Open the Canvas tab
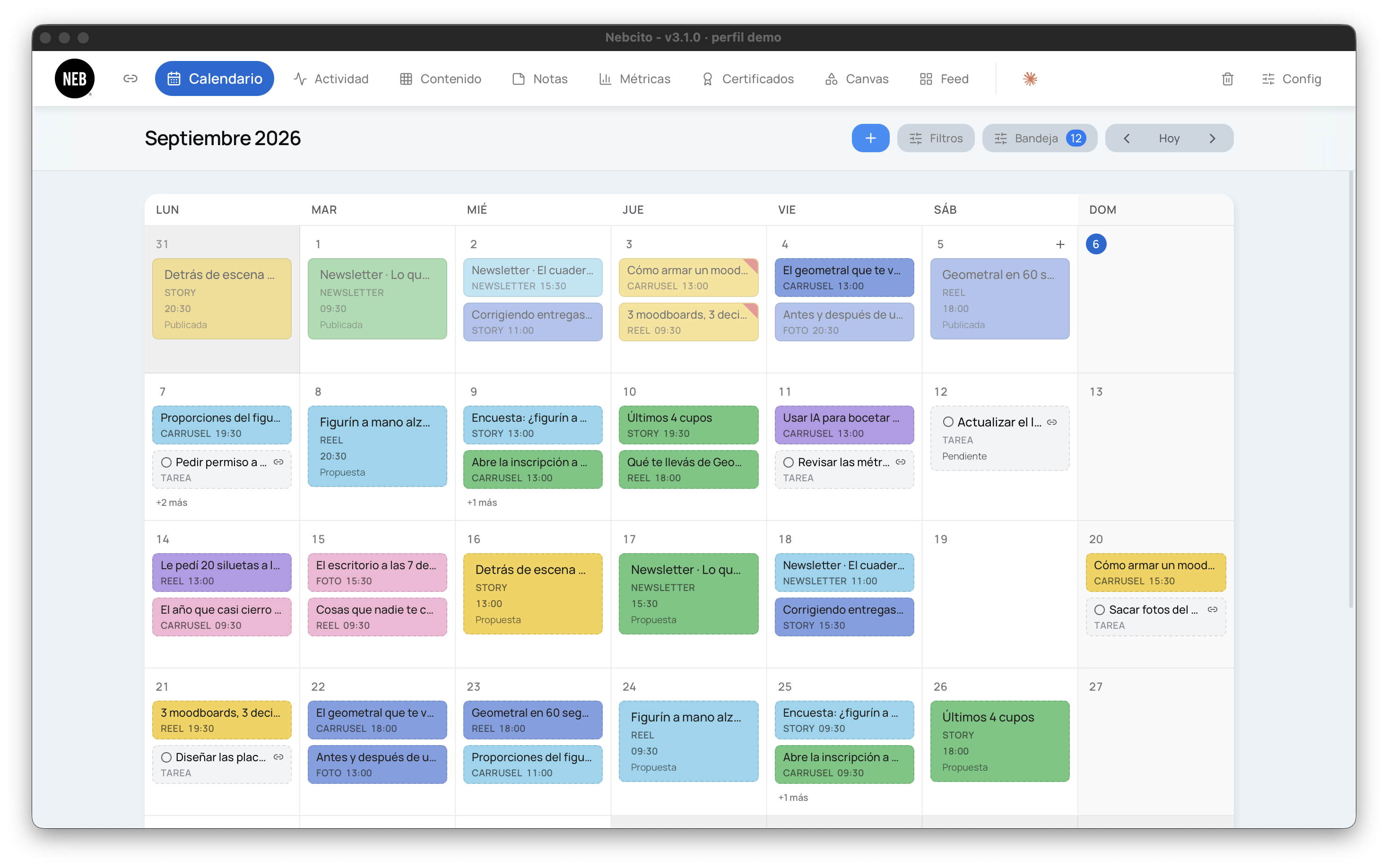Screen dimensions: 1388x868 coord(857,78)
